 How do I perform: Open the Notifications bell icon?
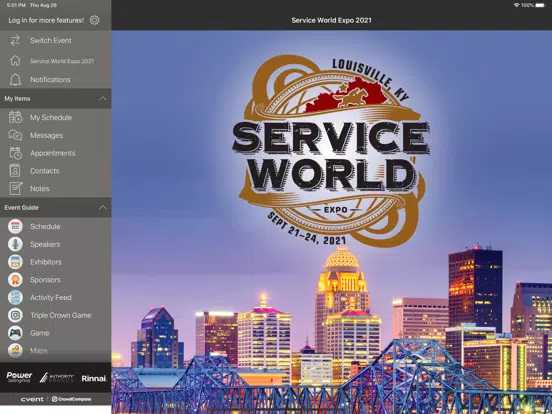click(x=15, y=80)
